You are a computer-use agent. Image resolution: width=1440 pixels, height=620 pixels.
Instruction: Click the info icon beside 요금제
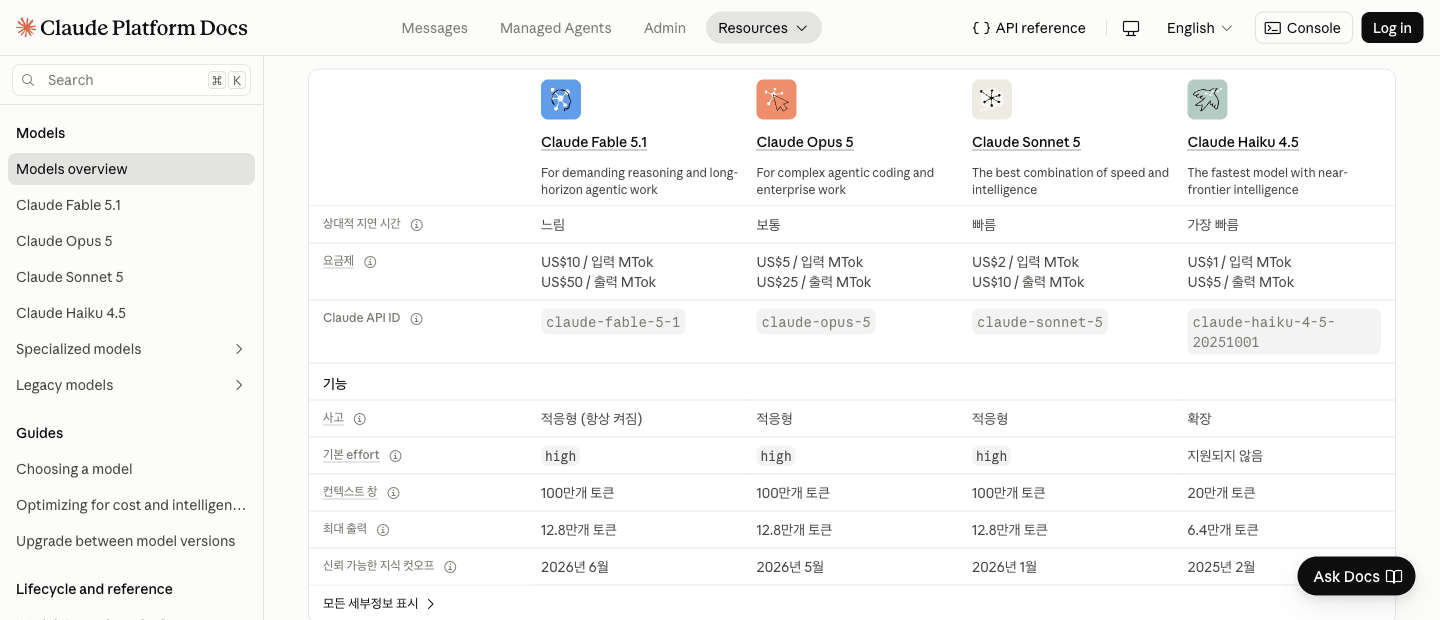point(370,262)
